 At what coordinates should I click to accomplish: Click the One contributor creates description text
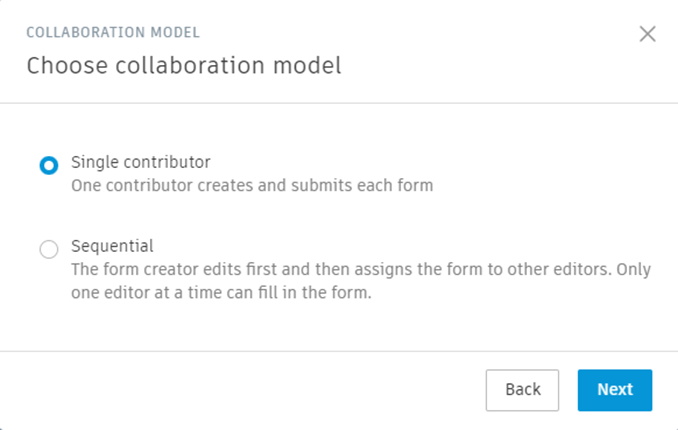(252, 186)
